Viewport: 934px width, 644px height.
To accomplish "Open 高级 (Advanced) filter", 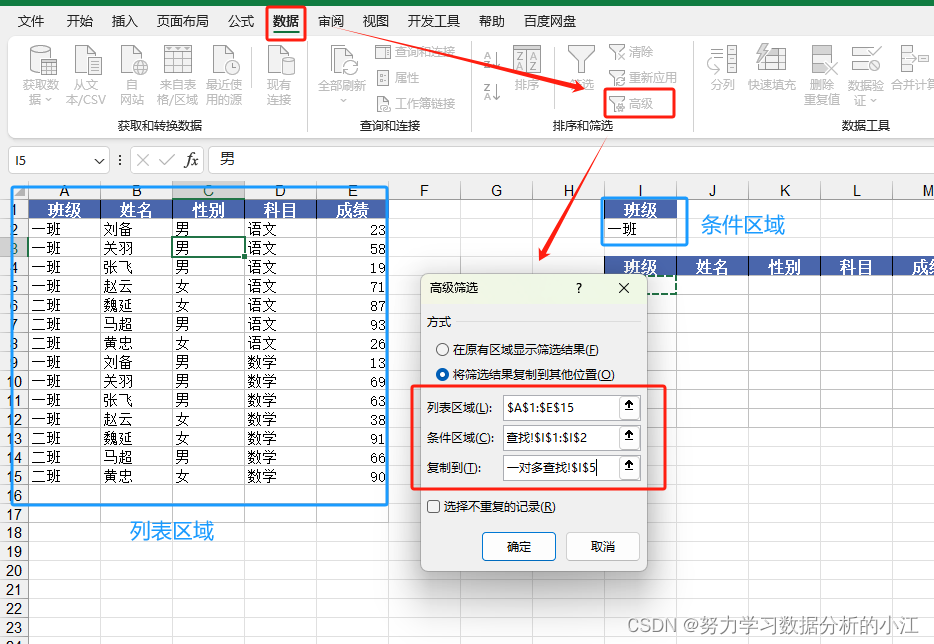I will click(631, 104).
